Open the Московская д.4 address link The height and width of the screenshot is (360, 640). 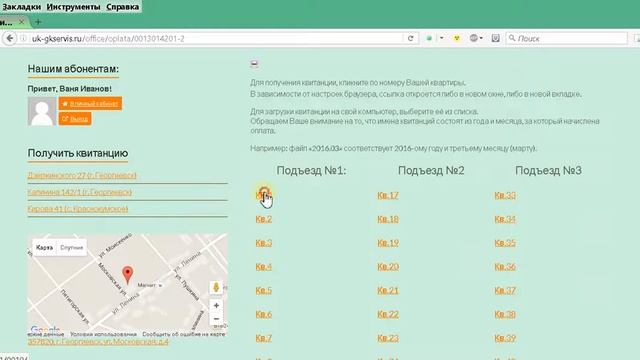coord(98,342)
